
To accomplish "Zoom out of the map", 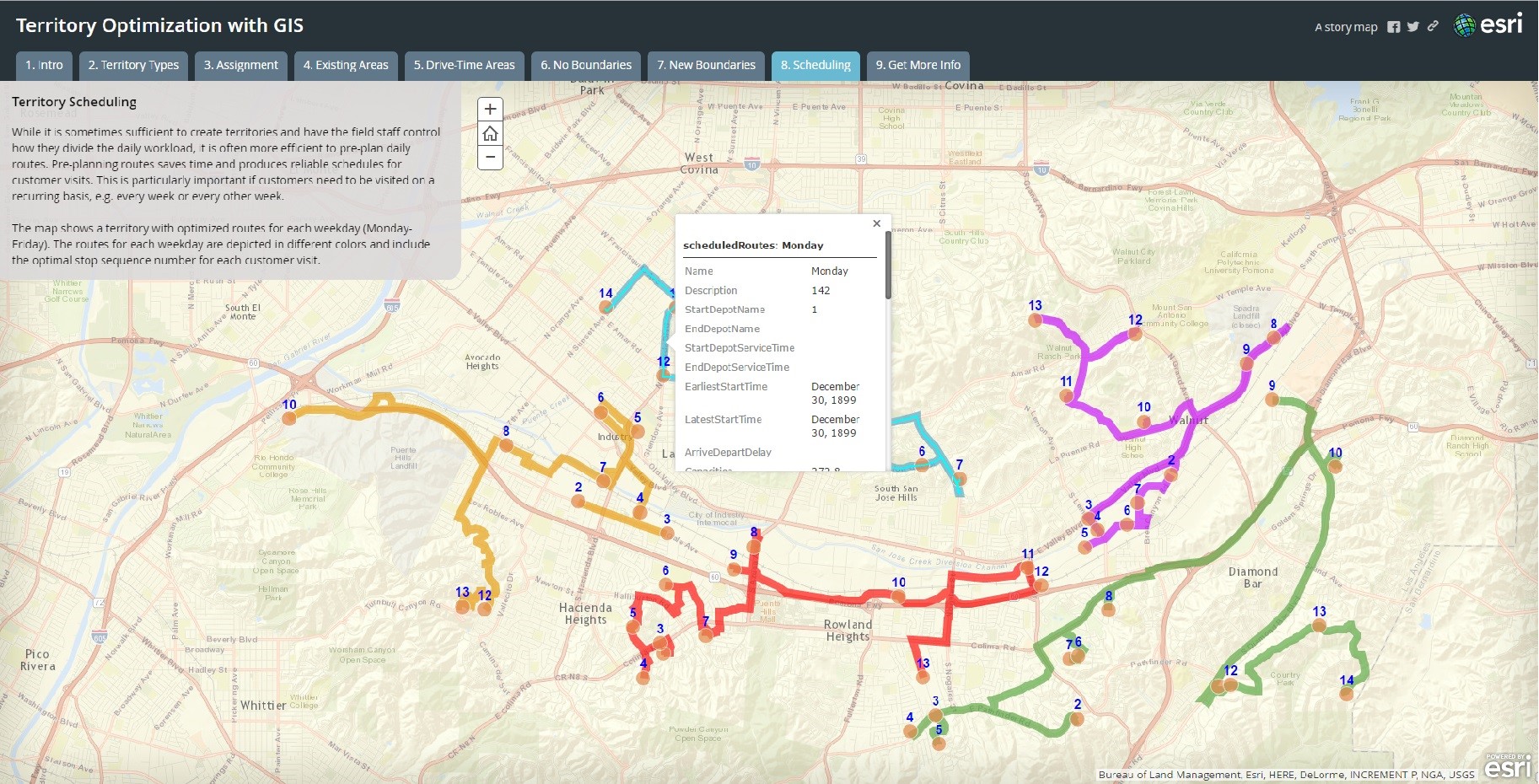I will 490,158.
